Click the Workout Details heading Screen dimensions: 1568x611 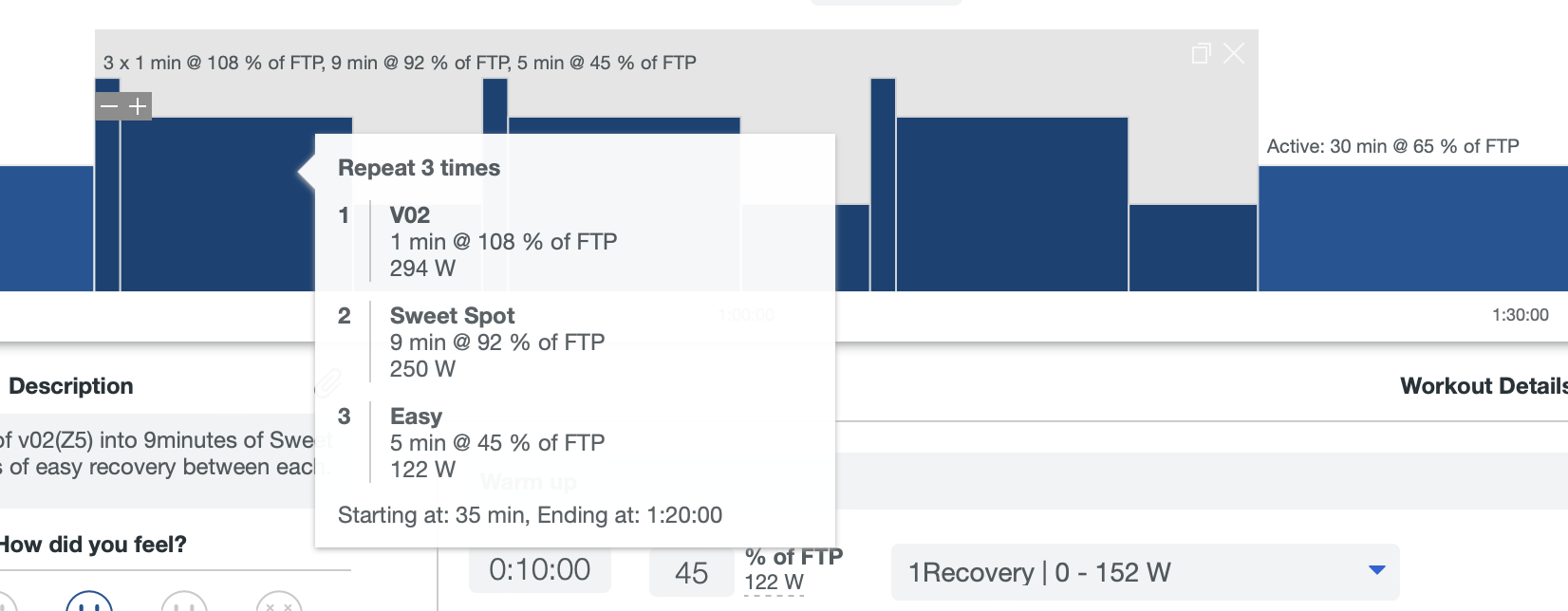point(1483,386)
